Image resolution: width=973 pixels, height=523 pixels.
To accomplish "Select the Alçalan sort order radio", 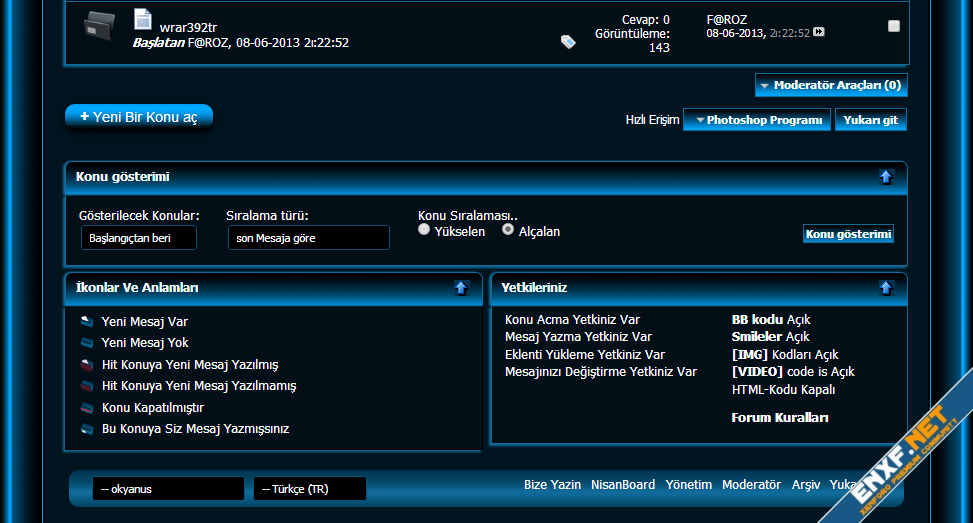I will (508, 230).
